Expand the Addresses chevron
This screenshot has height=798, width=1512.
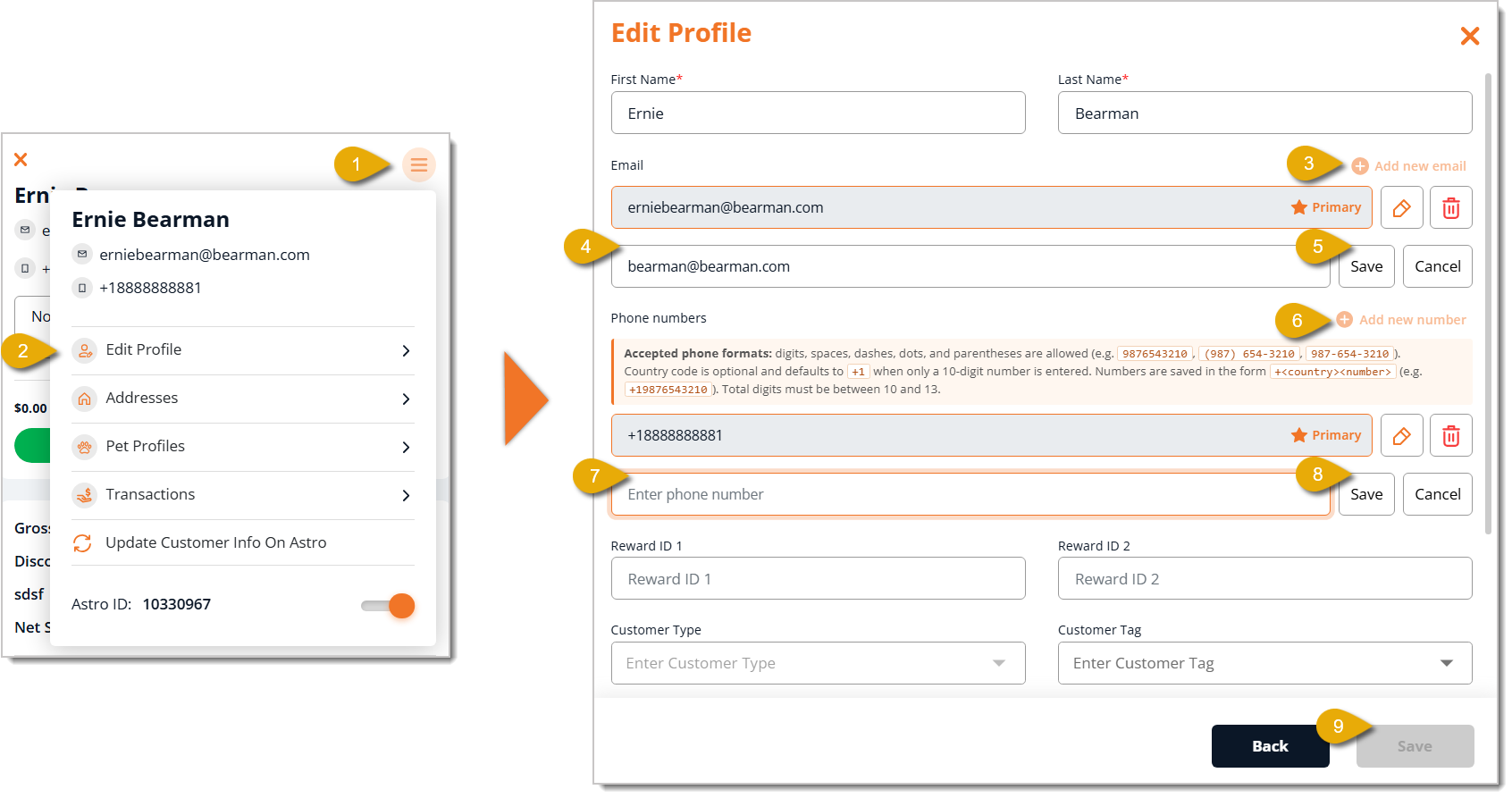406,399
